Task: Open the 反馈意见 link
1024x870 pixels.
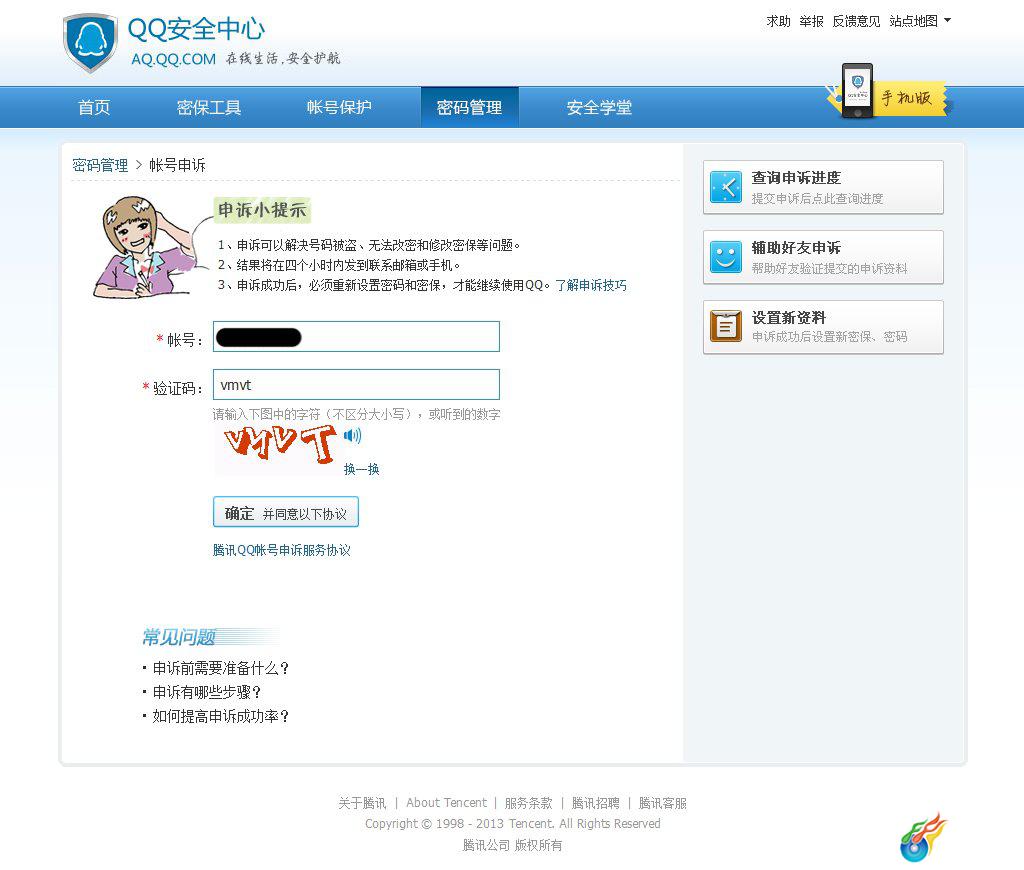Action: [856, 21]
